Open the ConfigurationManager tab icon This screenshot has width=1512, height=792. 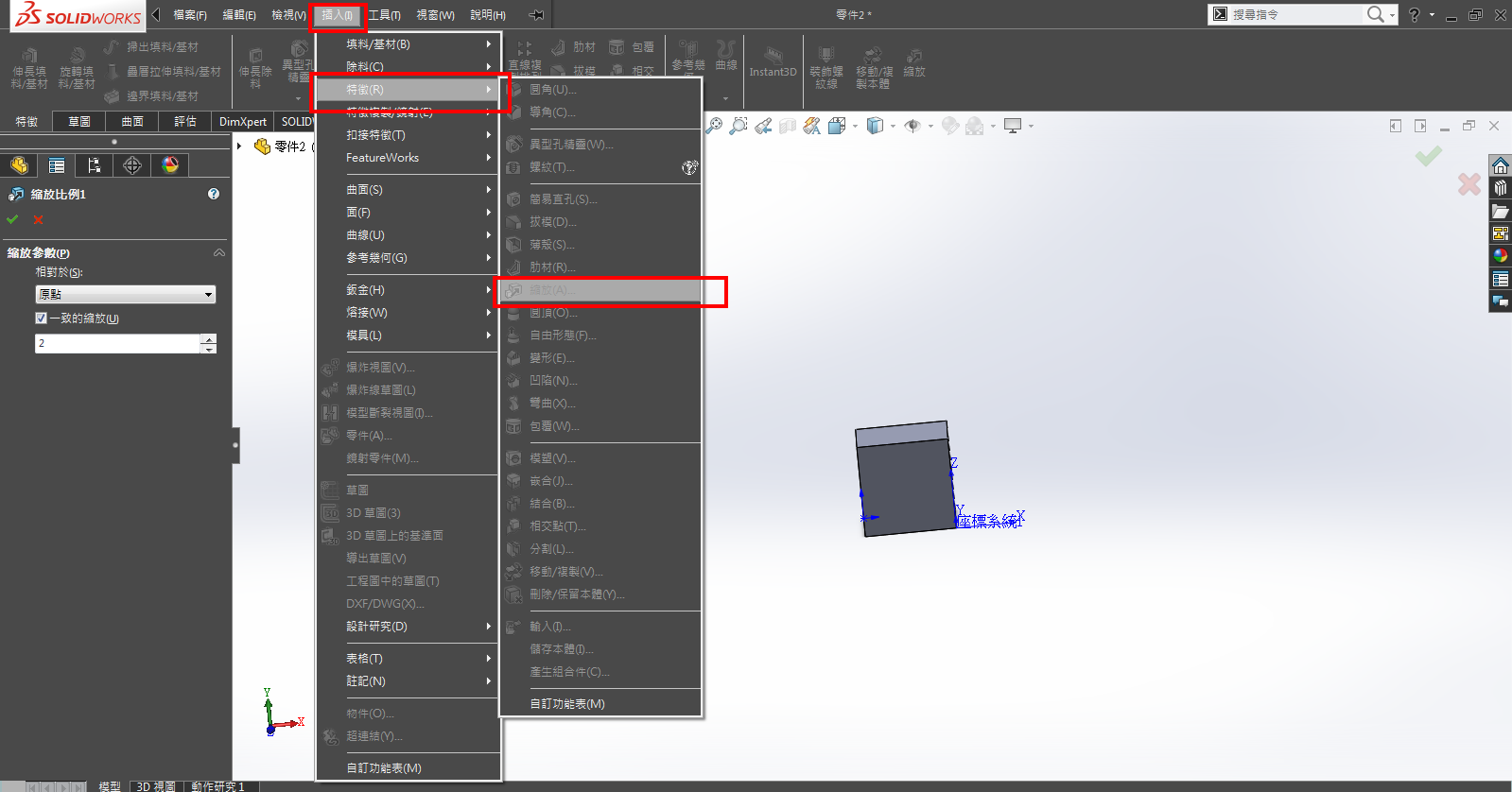[95, 165]
